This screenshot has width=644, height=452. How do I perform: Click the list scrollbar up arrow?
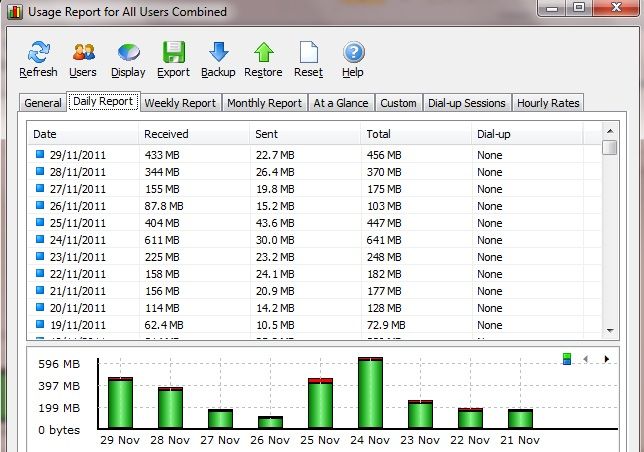(609, 131)
